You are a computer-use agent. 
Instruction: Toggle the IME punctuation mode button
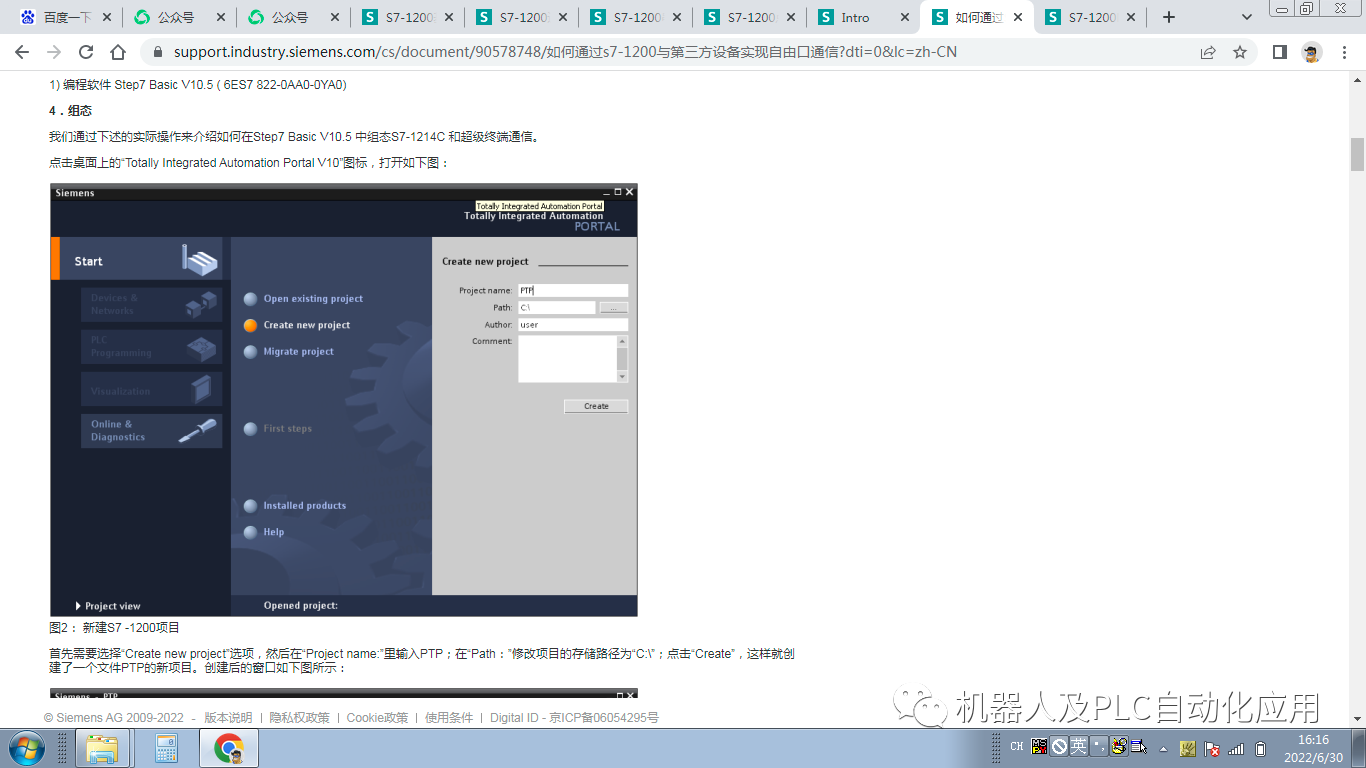point(1098,746)
